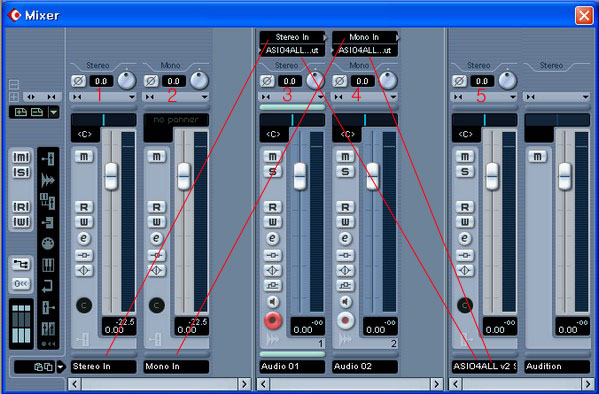Select the Audio 01 channel name field
This screenshot has height=394, width=599.
pyautogui.click(x=292, y=366)
